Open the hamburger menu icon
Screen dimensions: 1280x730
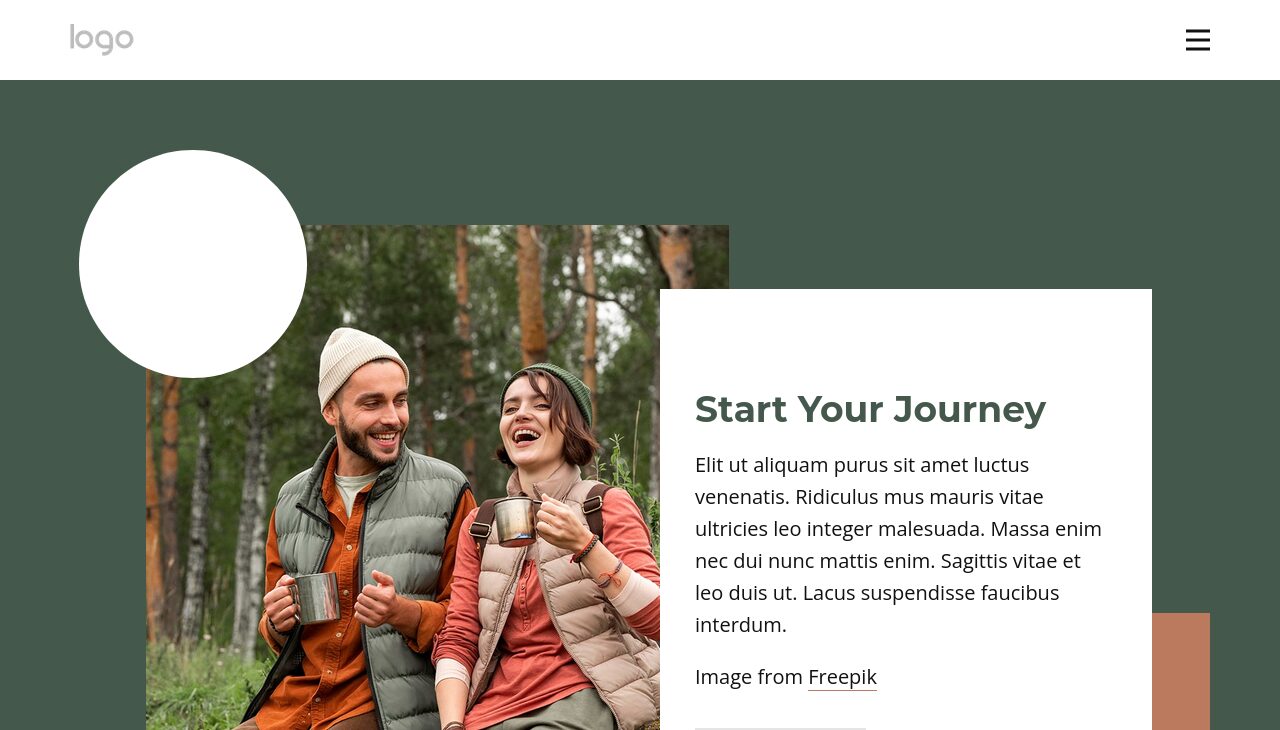click(1197, 40)
